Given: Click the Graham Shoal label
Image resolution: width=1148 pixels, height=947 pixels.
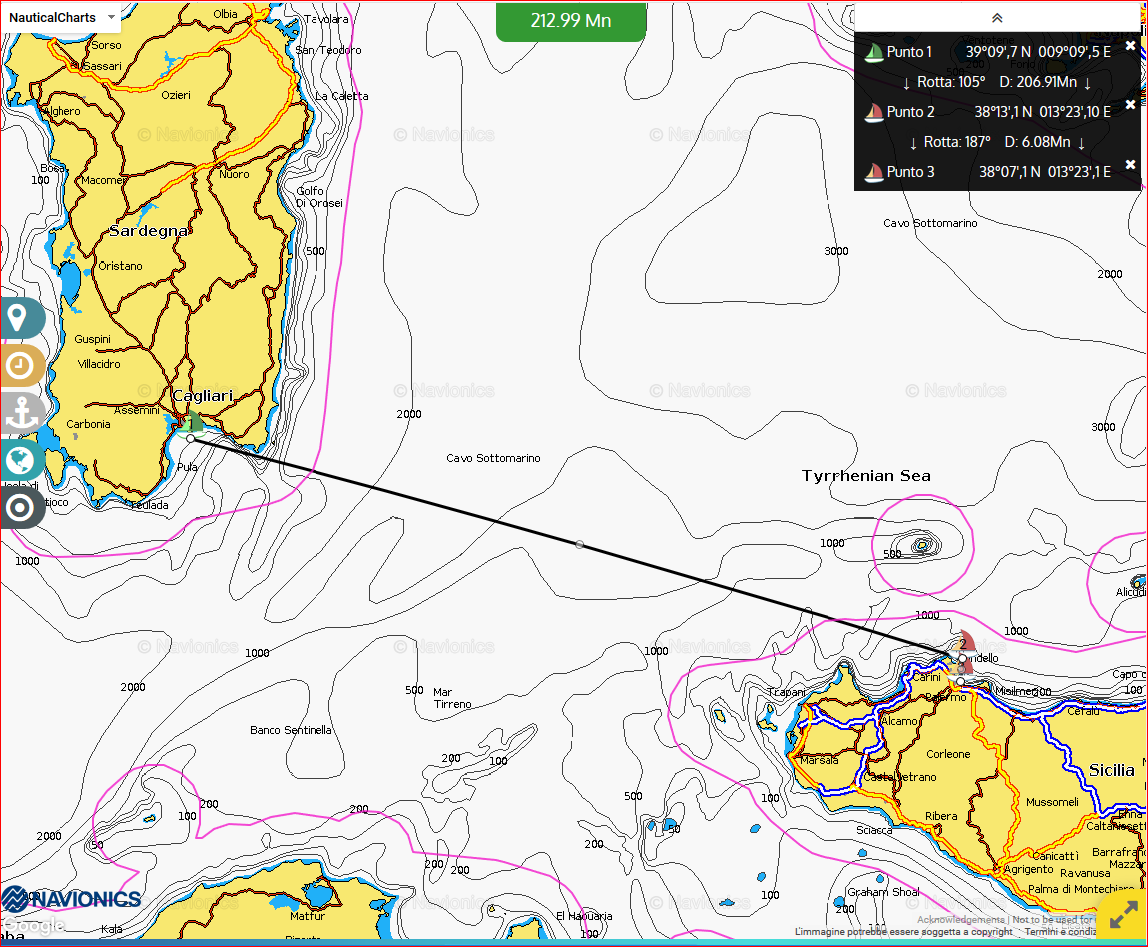Looking at the screenshot, I should (884, 891).
